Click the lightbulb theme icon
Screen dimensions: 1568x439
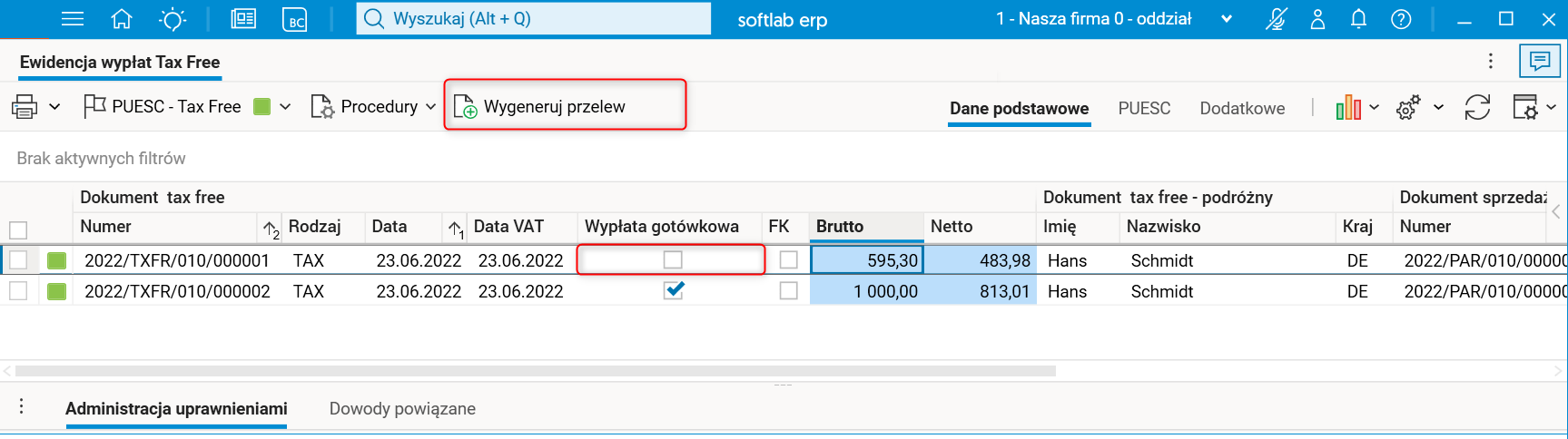point(172,19)
